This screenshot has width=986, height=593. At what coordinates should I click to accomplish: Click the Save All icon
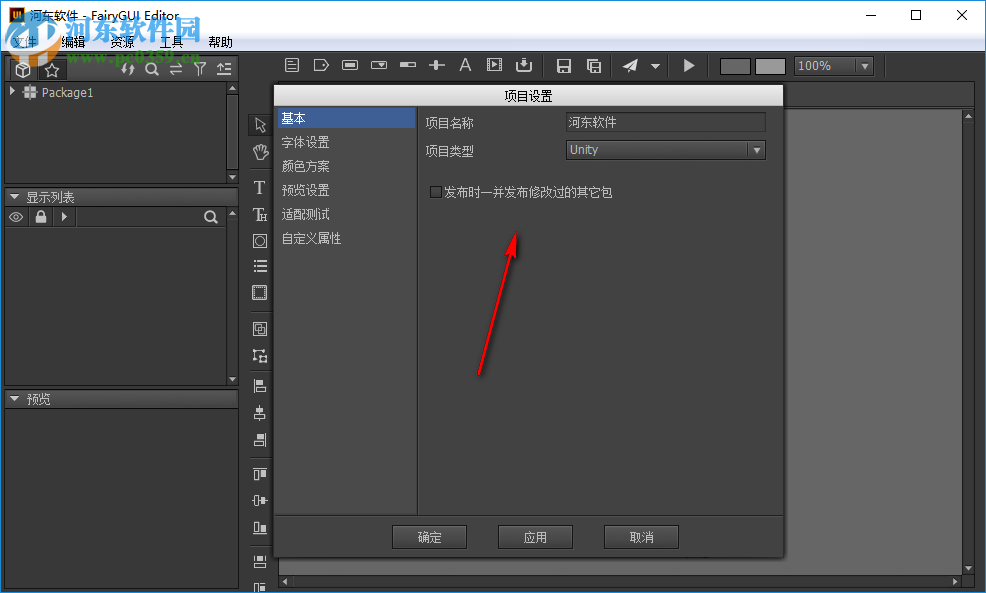pyautogui.click(x=594, y=65)
